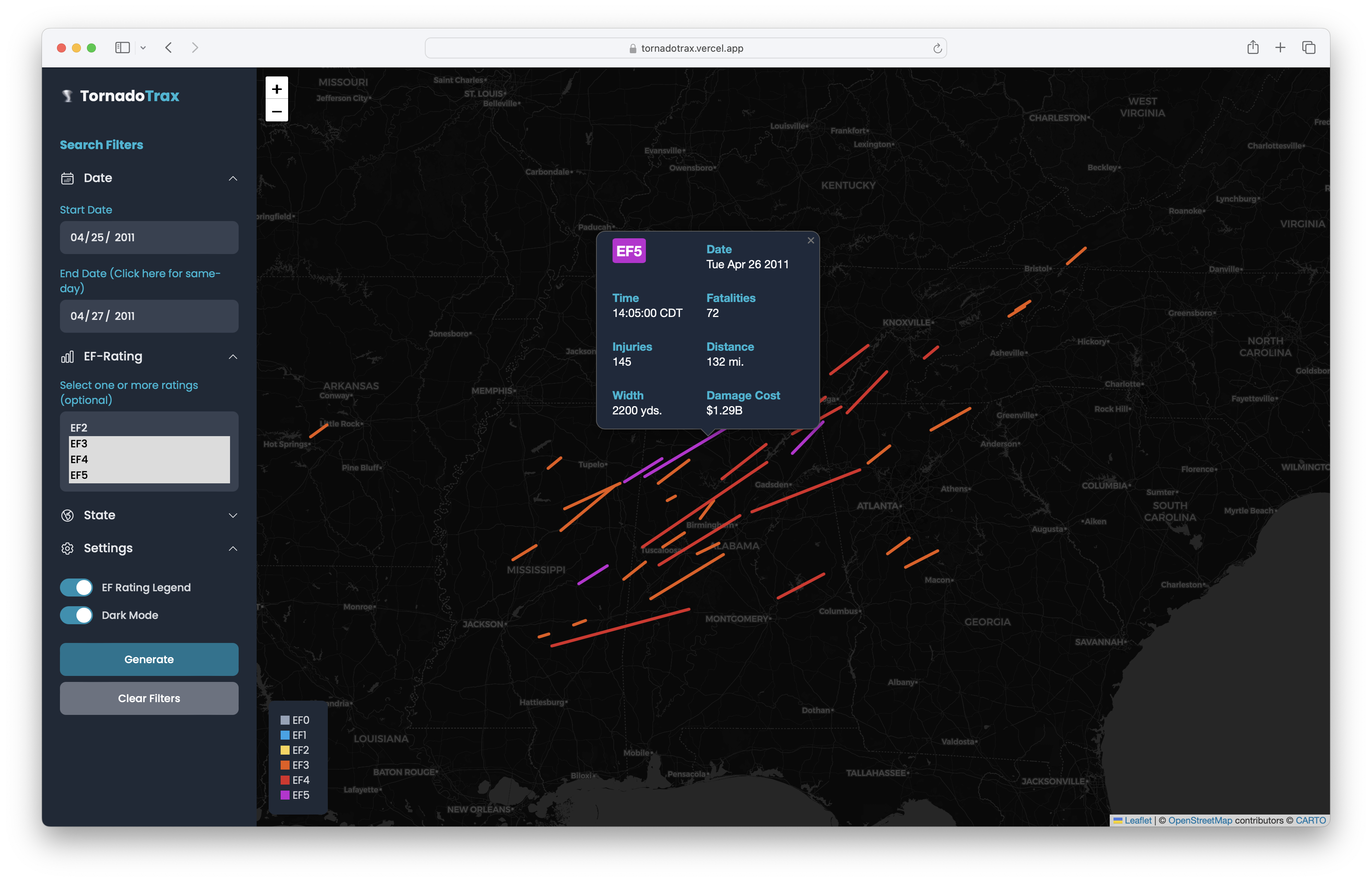Screen dimensions: 1372x882
Task: Click the Search Filters heading
Action: (x=102, y=145)
